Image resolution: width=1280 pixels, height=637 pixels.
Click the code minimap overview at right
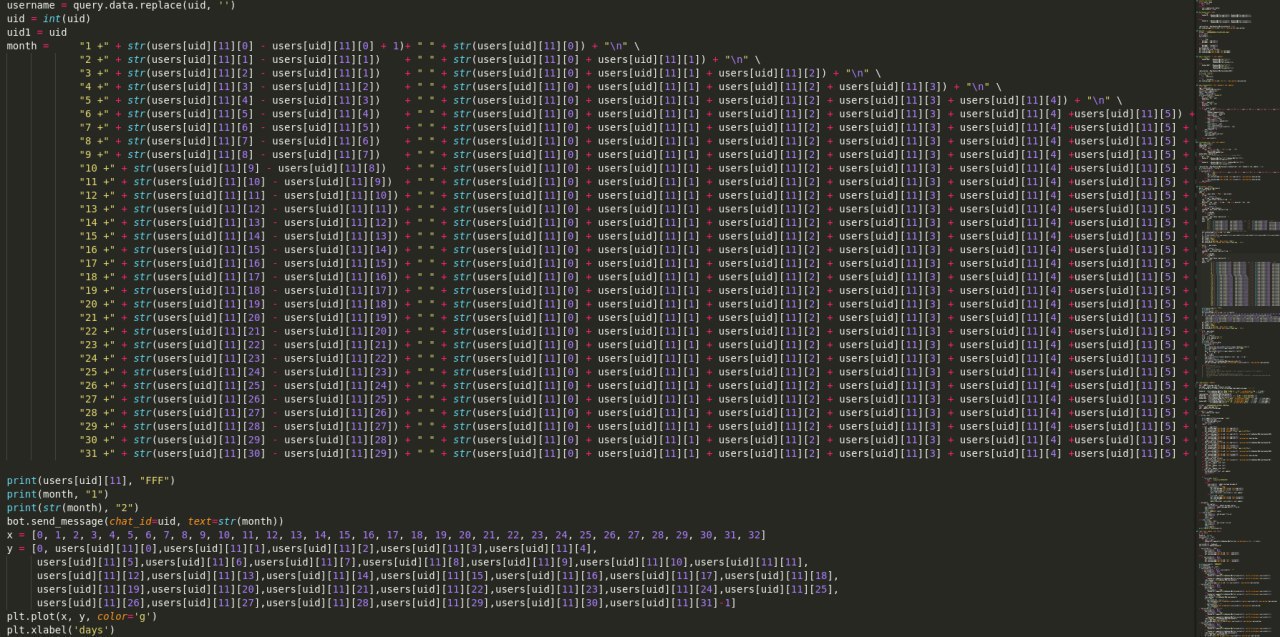coord(1237,318)
